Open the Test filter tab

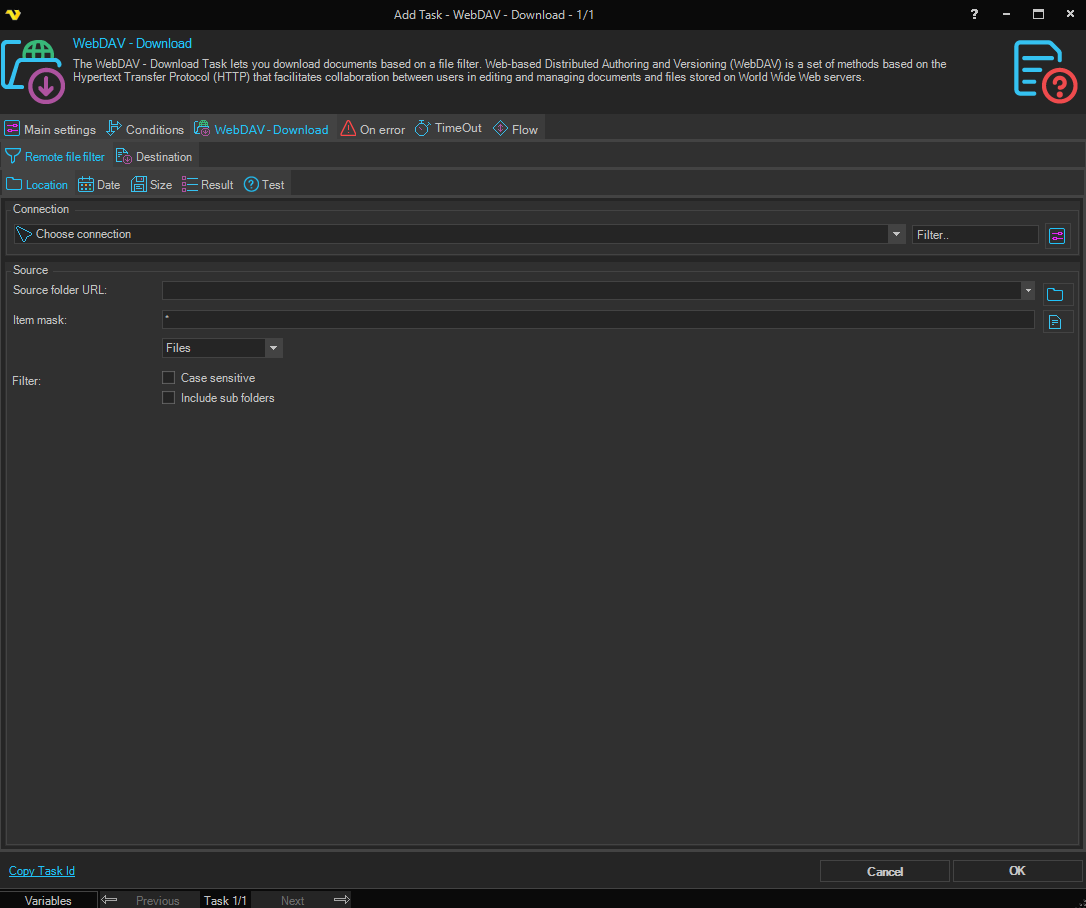click(x=265, y=185)
